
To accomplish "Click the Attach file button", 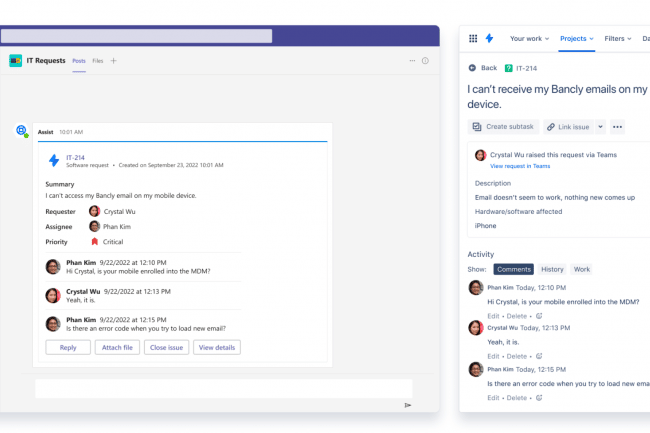I will coord(117,347).
